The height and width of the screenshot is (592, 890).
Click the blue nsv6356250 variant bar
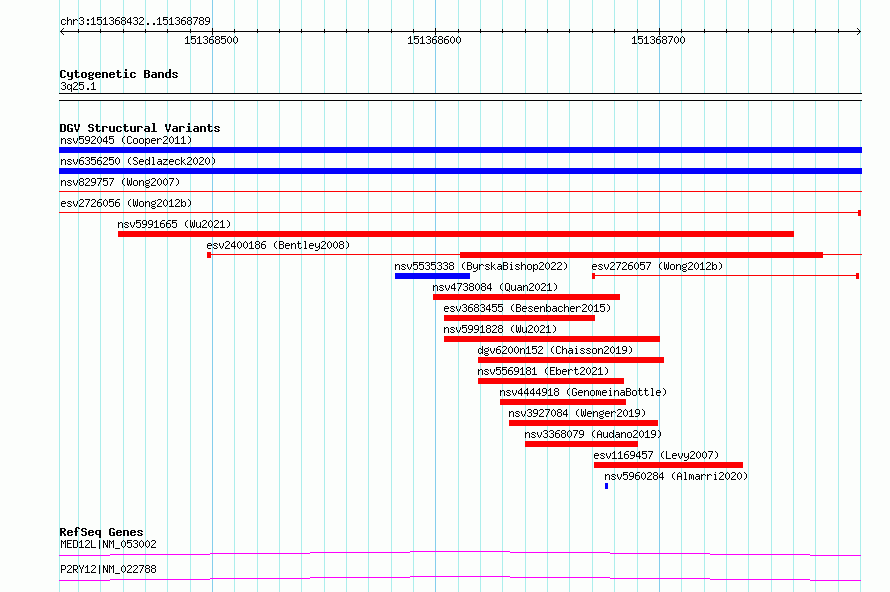coord(460,171)
